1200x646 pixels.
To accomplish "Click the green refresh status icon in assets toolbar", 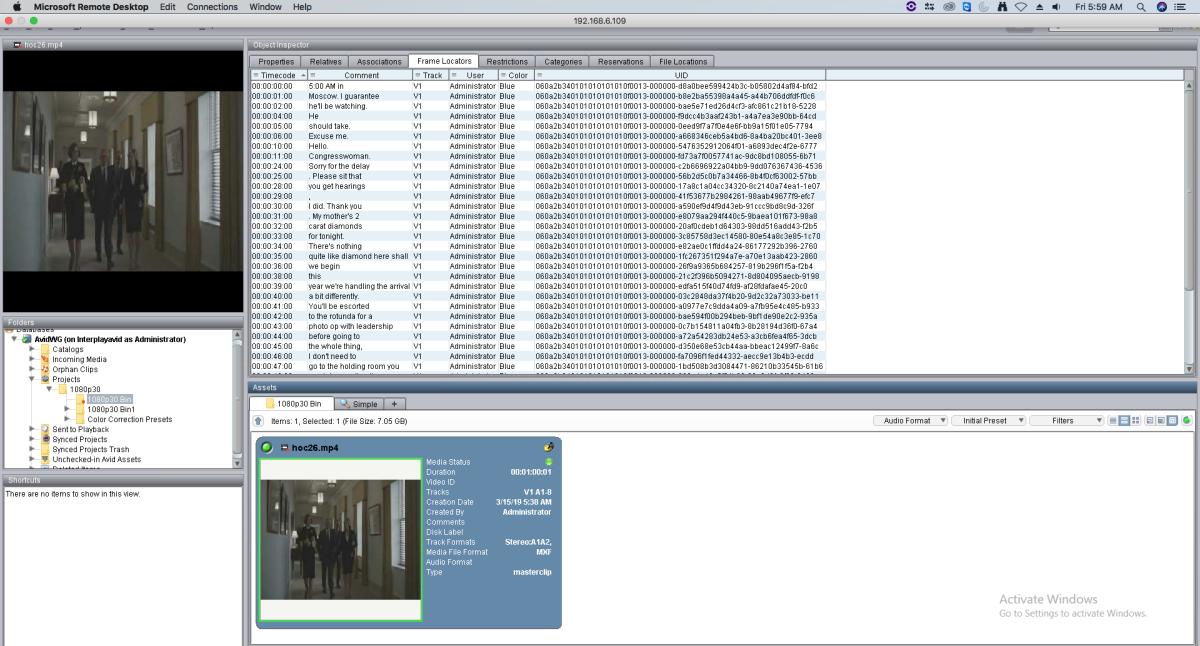I will (x=1187, y=421).
